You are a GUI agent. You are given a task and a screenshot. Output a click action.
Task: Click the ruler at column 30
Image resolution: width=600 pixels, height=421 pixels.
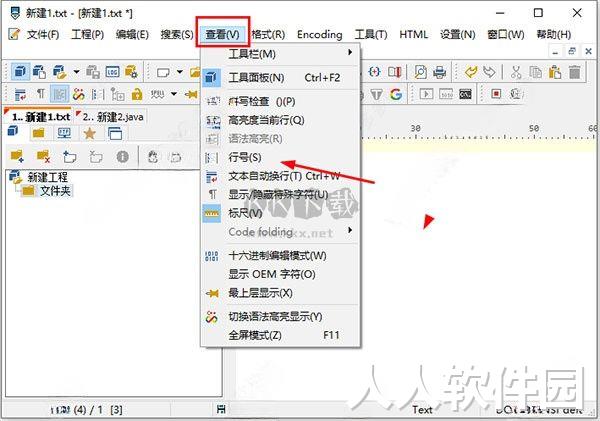point(416,130)
